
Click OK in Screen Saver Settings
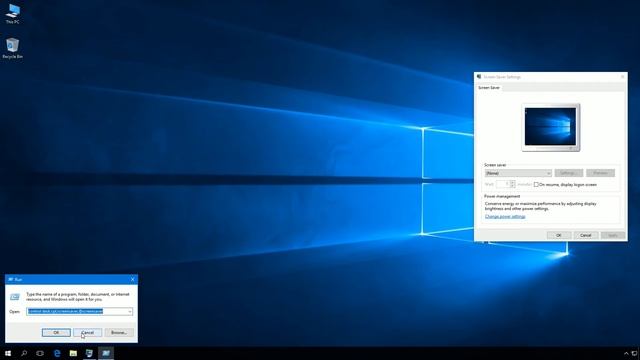[559, 235]
